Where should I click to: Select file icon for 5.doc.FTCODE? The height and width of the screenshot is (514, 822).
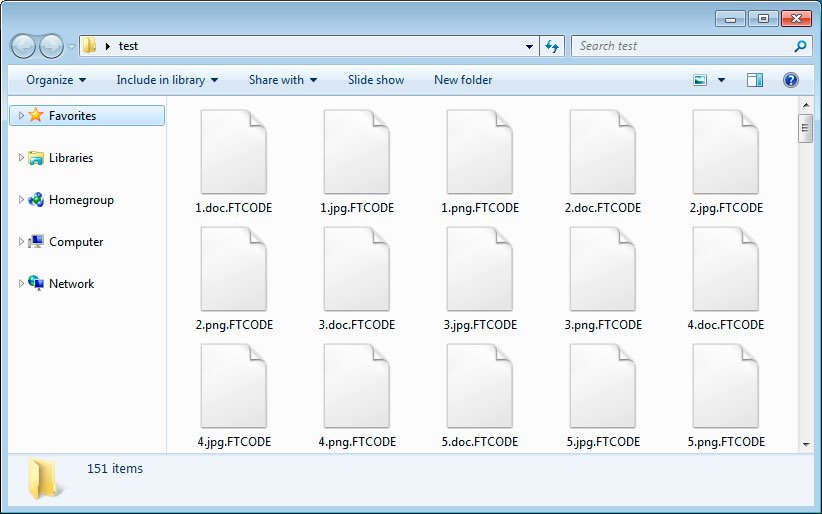480,386
